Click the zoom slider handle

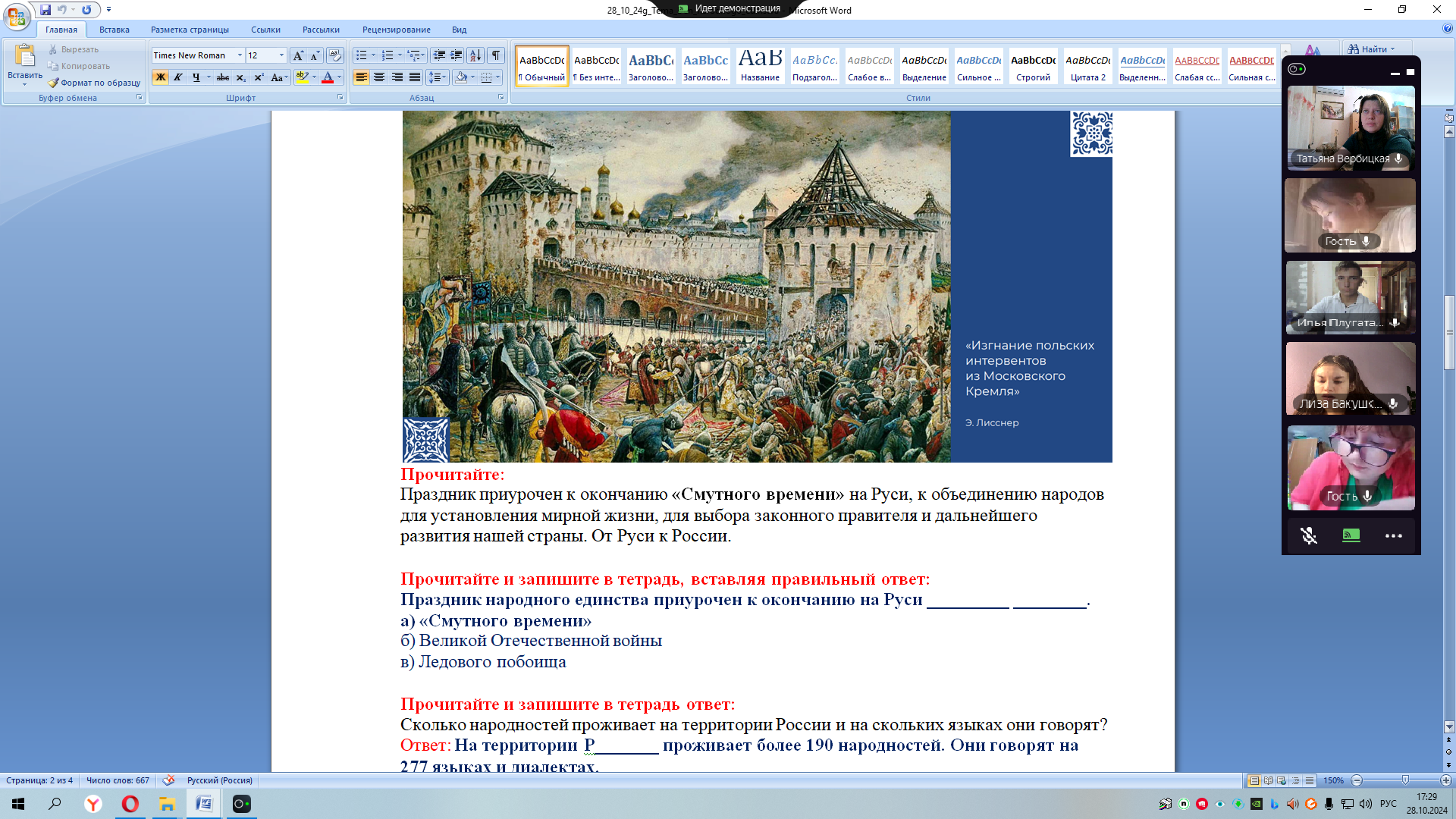pos(1405,780)
